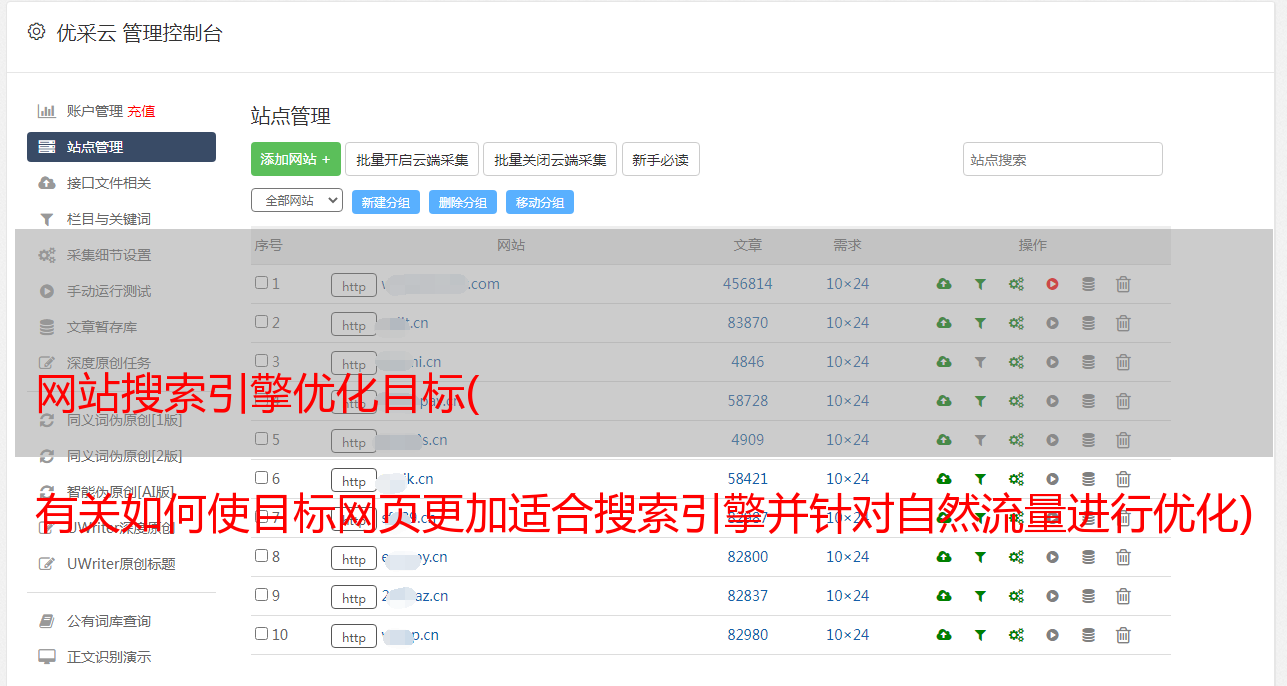1287x686 pixels.
Task: Open the 新手必读 guide
Action: pos(661,159)
